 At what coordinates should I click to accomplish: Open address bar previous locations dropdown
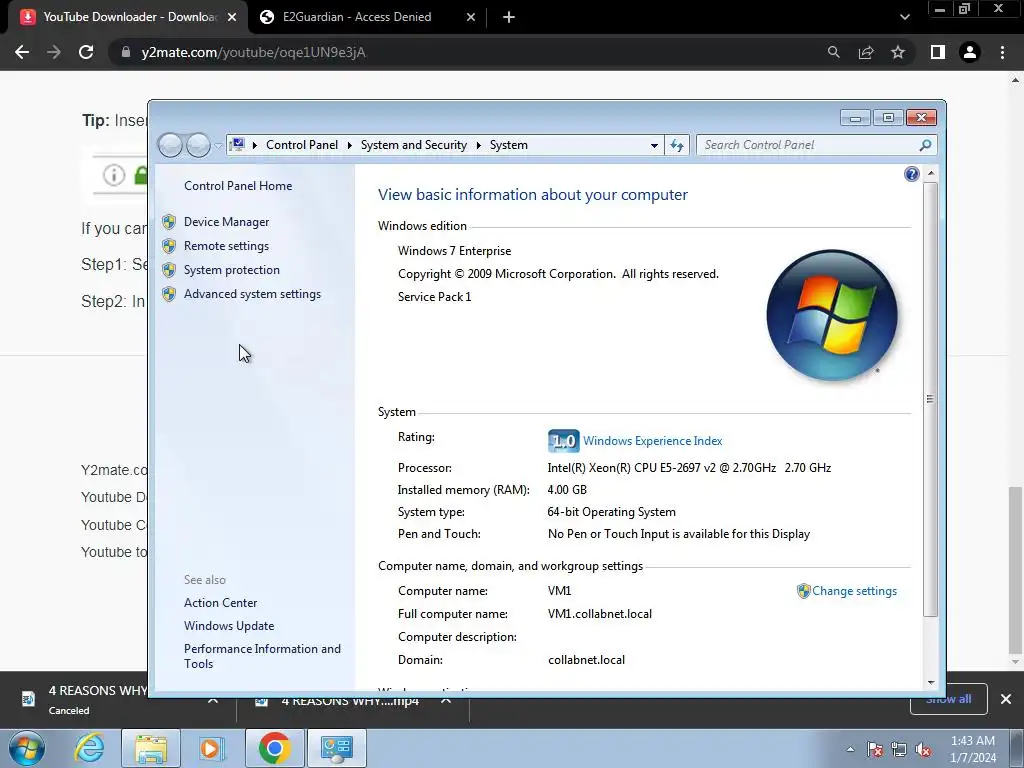point(654,145)
